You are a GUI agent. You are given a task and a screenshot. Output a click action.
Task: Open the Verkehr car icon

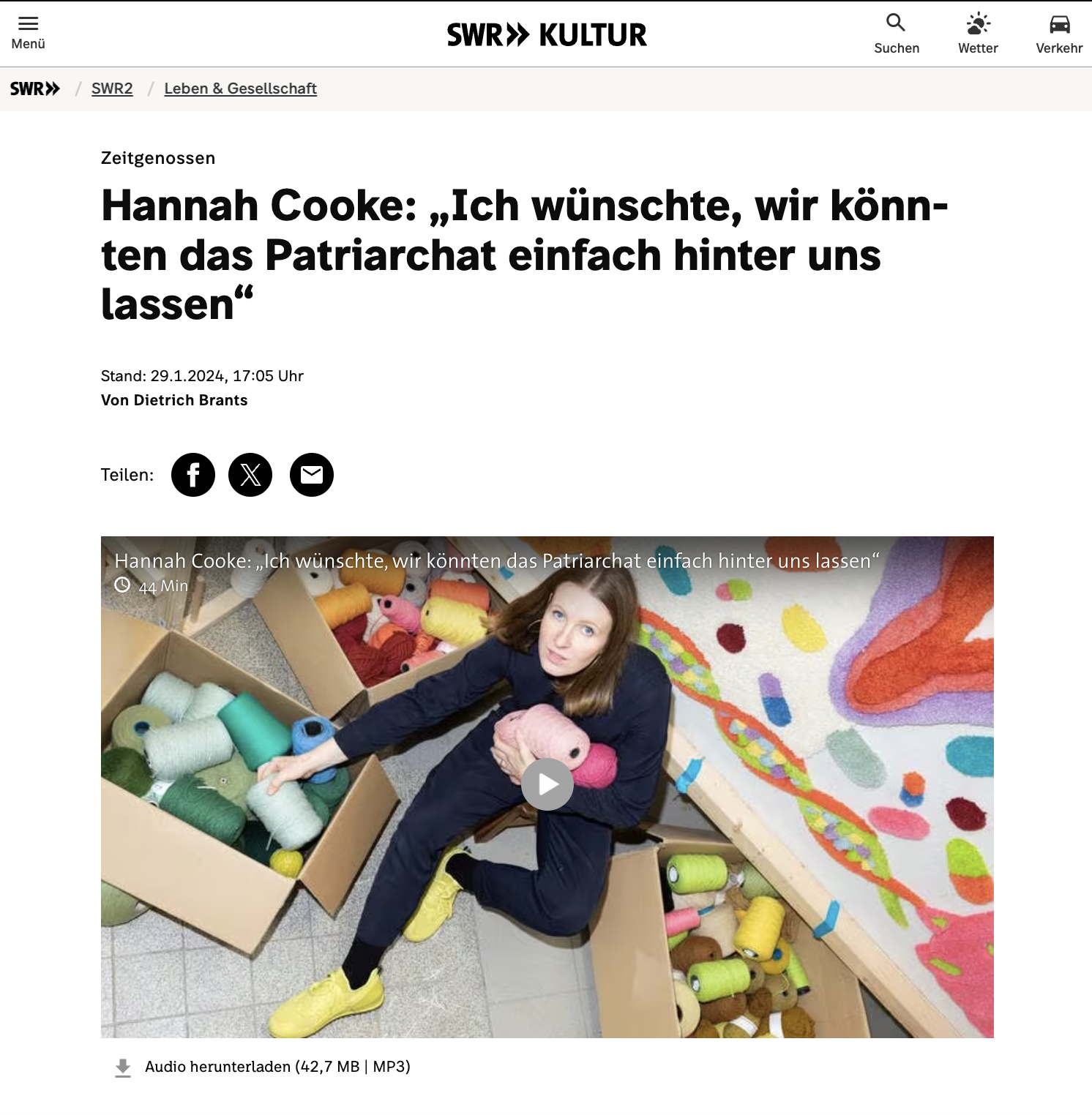tap(1059, 24)
